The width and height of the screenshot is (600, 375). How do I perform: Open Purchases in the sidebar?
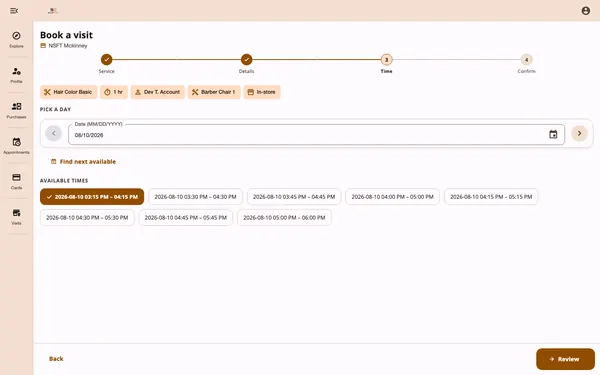(16, 111)
